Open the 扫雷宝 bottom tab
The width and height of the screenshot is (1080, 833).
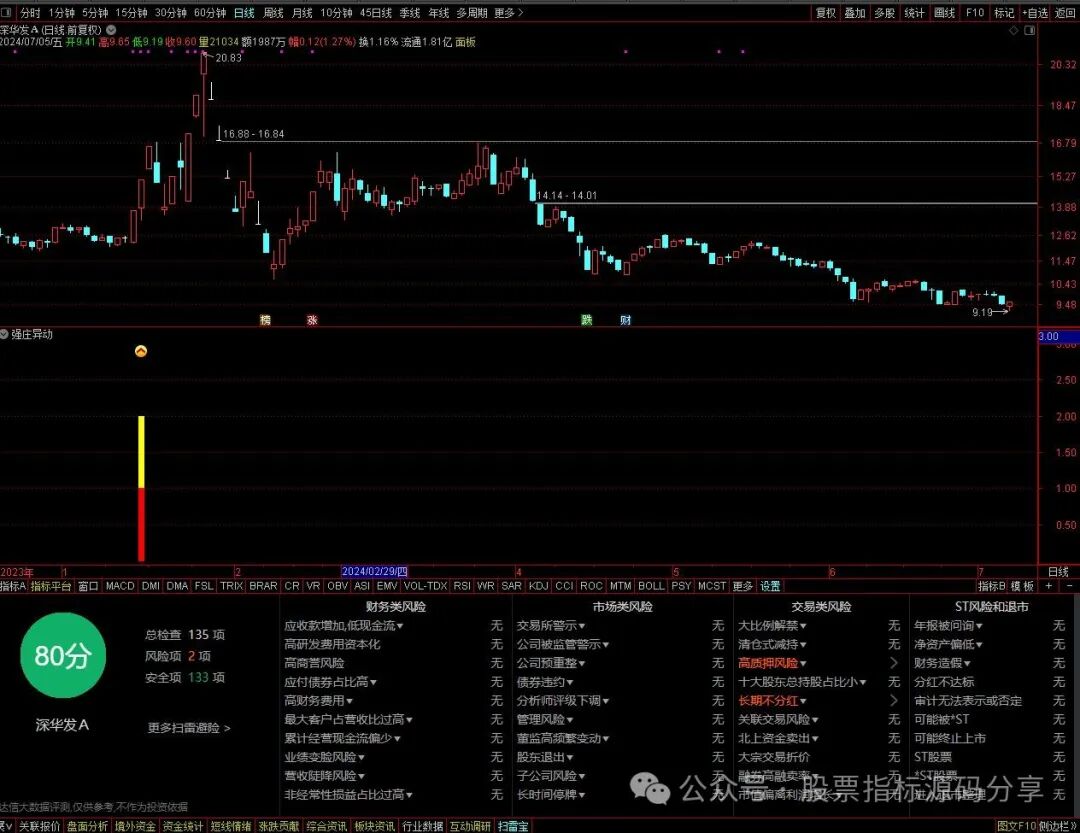click(x=513, y=826)
